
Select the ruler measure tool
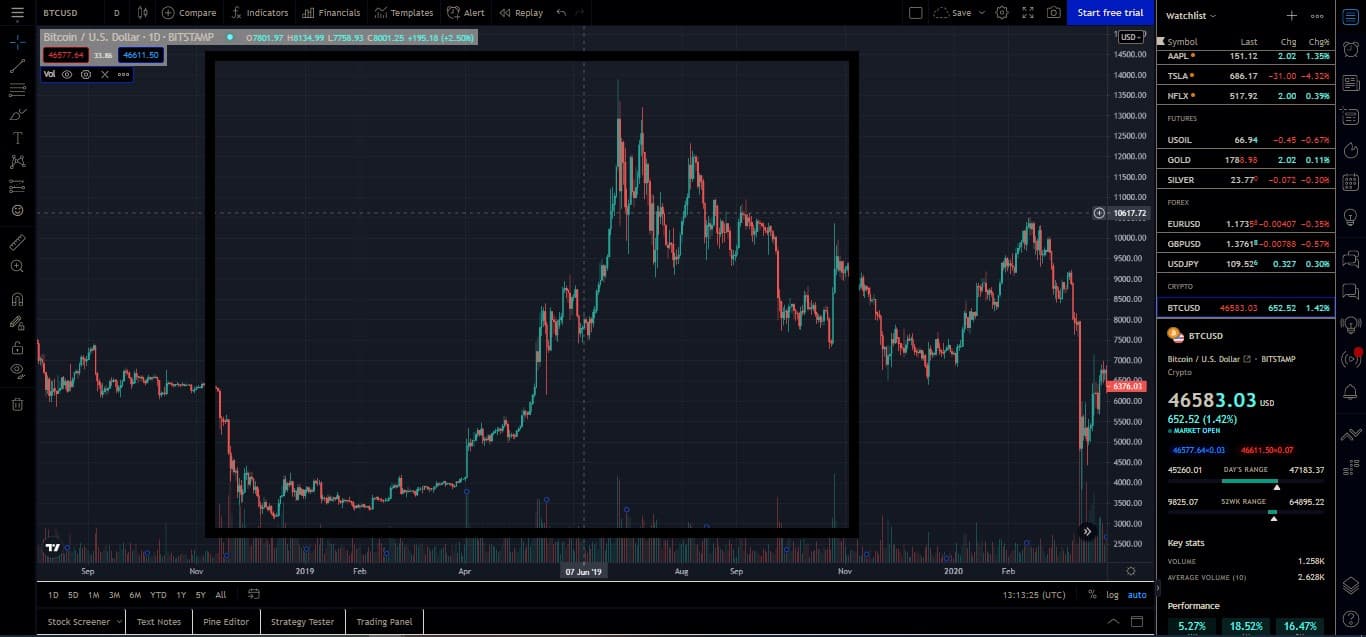tap(17, 242)
